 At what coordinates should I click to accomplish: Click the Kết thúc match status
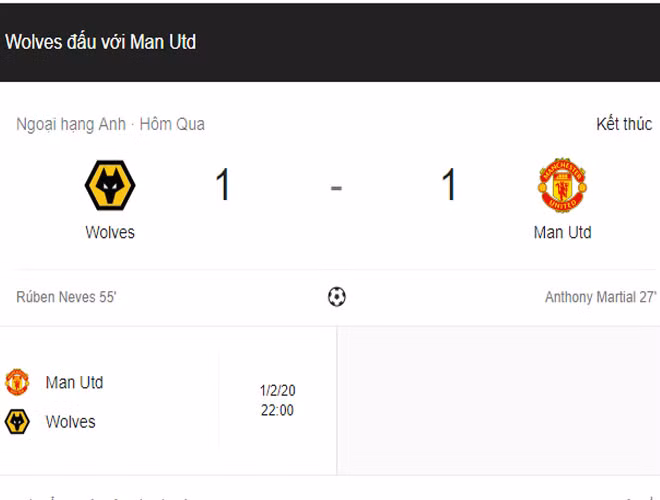624,124
